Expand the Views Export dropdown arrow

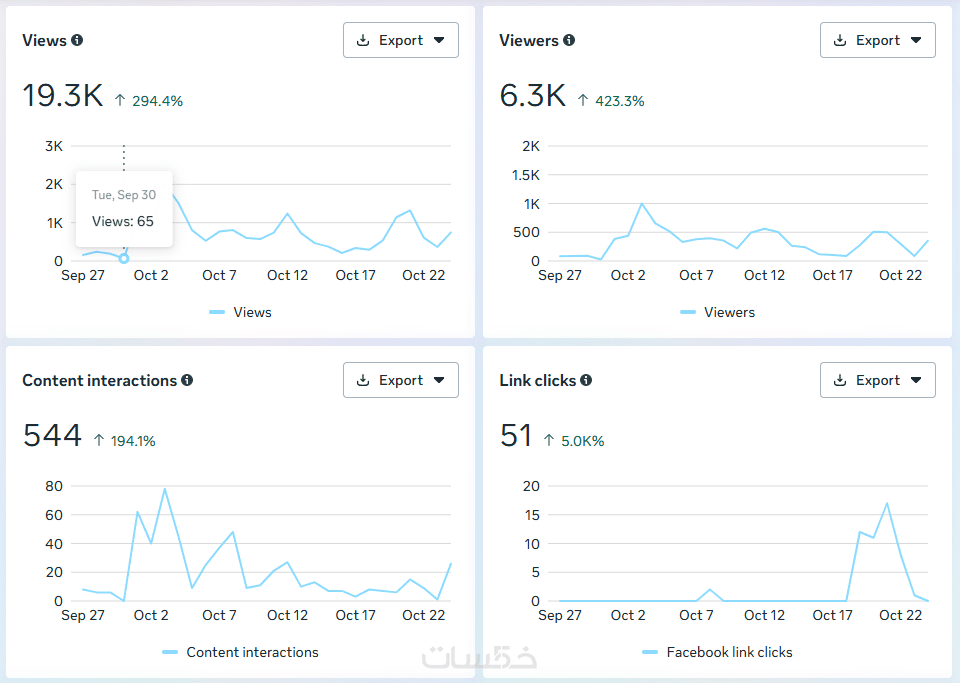(439, 40)
